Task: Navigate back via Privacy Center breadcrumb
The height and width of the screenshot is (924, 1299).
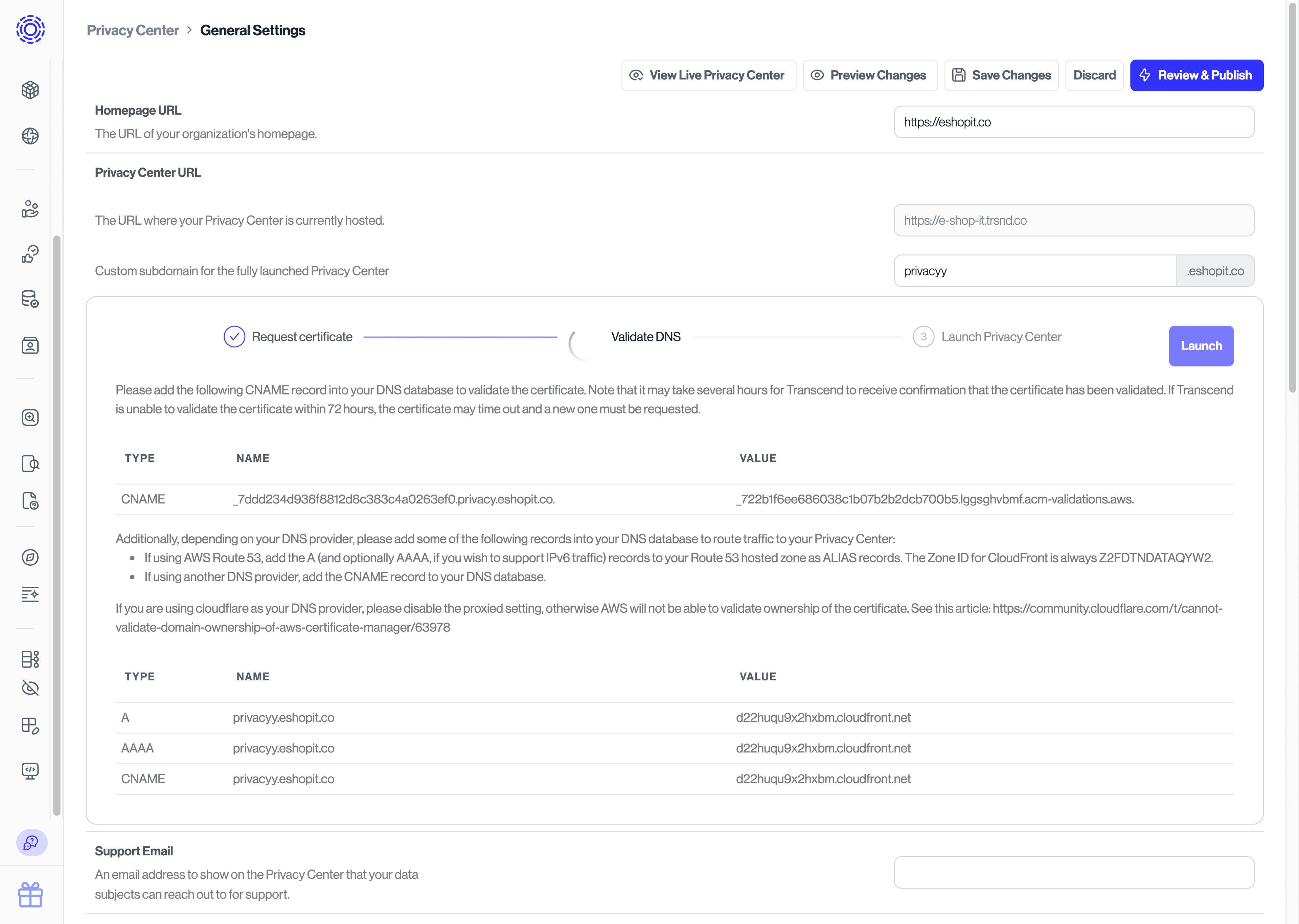Action: [133, 30]
